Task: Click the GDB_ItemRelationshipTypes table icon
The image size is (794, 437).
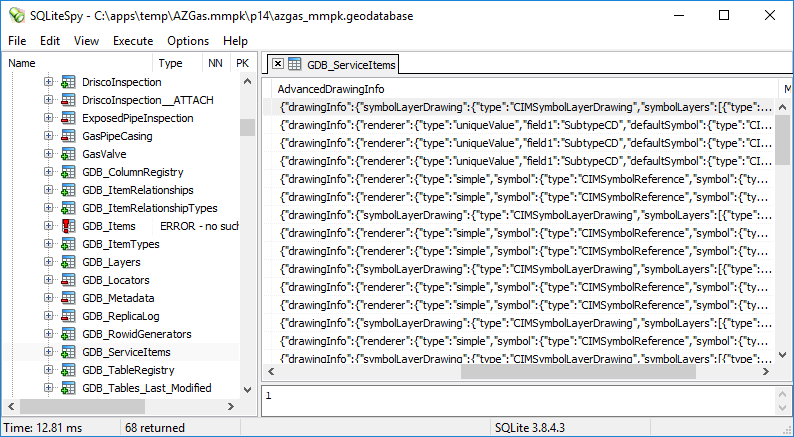Action: [x=68, y=208]
